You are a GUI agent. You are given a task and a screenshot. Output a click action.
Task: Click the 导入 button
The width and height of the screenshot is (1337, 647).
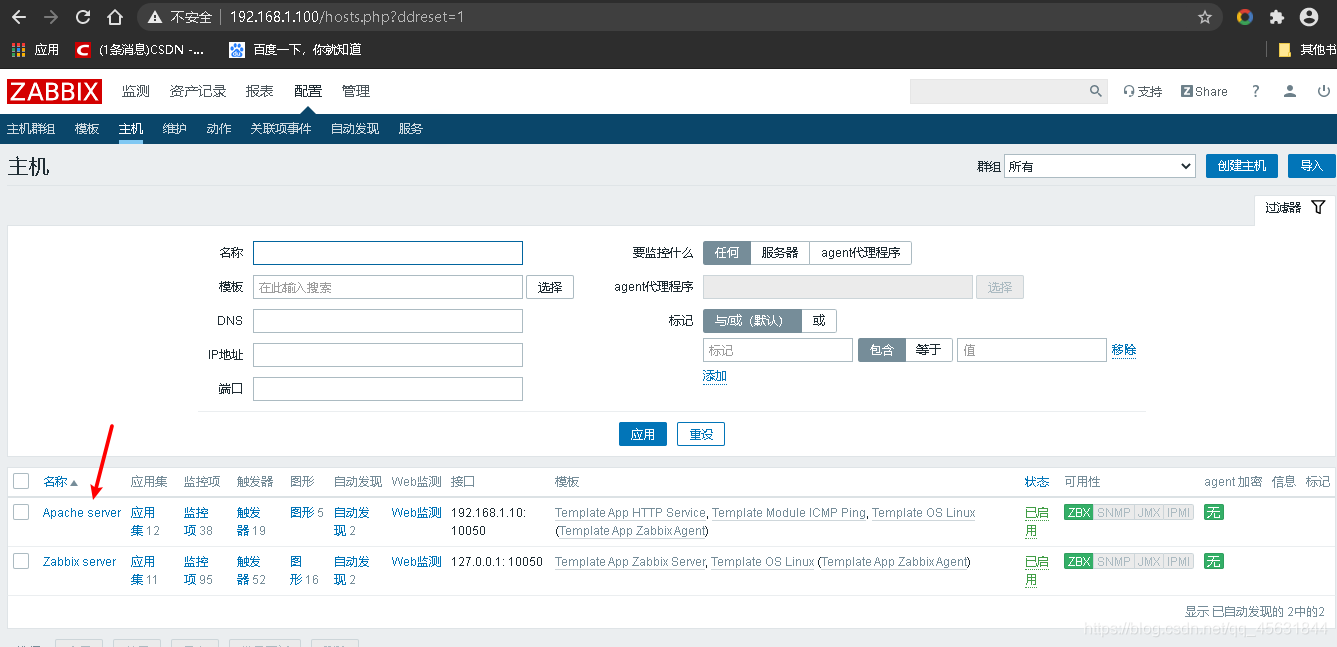1312,166
